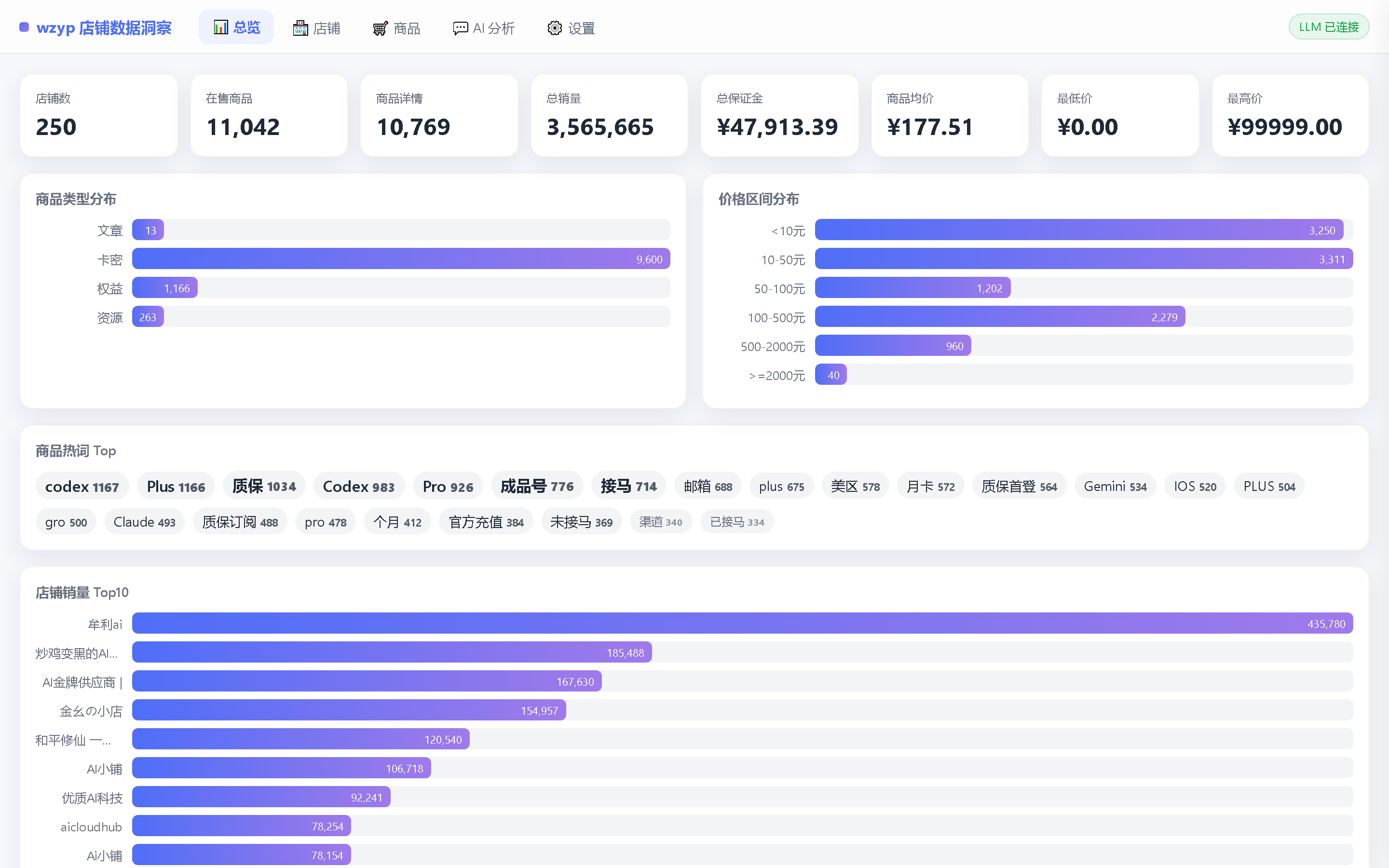Viewport: 1389px width, 868px height.
Task: Click the 已接马 334 keyword tag
Action: [737, 522]
